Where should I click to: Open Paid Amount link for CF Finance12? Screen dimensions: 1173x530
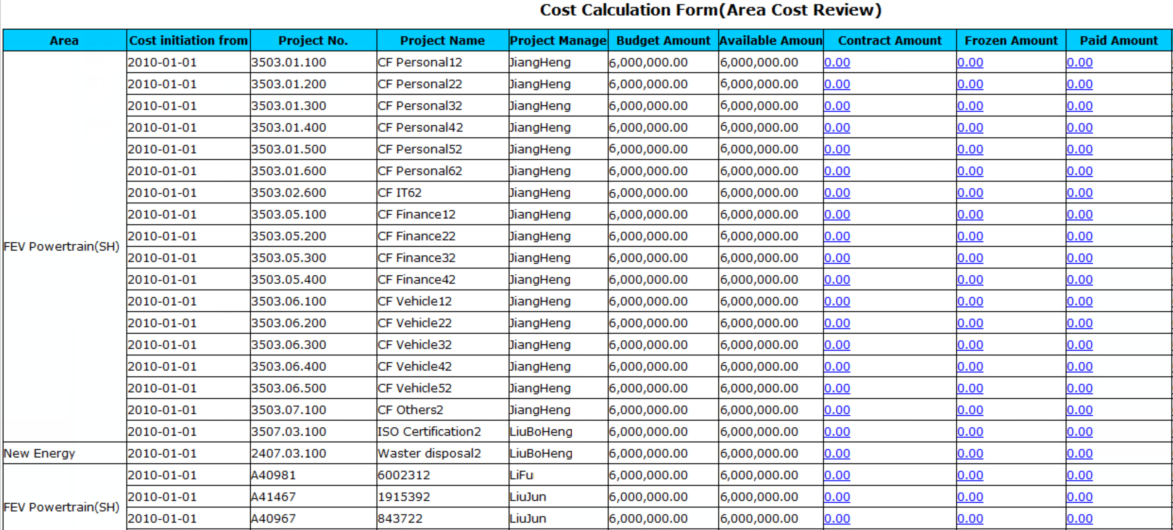[x=1079, y=215]
